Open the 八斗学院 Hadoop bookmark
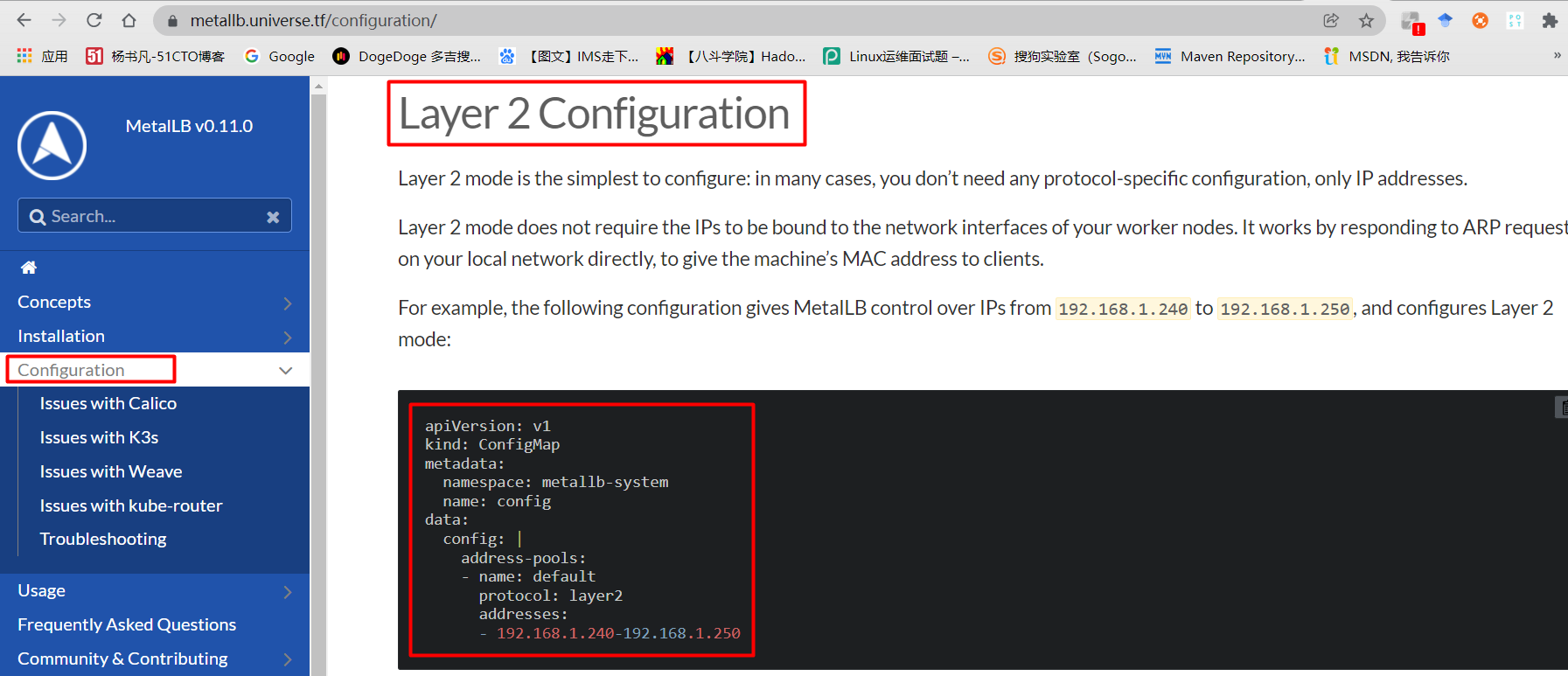 (x=731, y=56)
